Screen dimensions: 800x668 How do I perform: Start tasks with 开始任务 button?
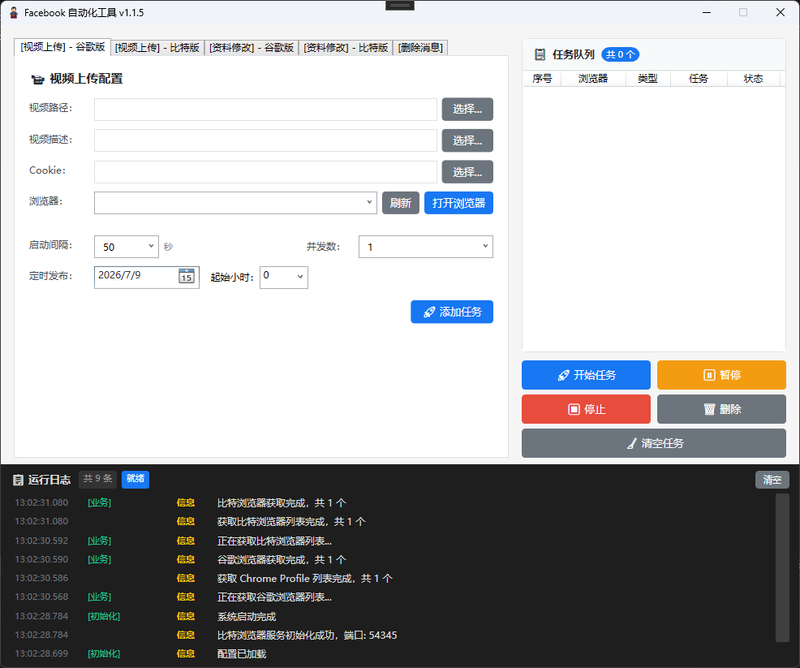click(586, 375)
